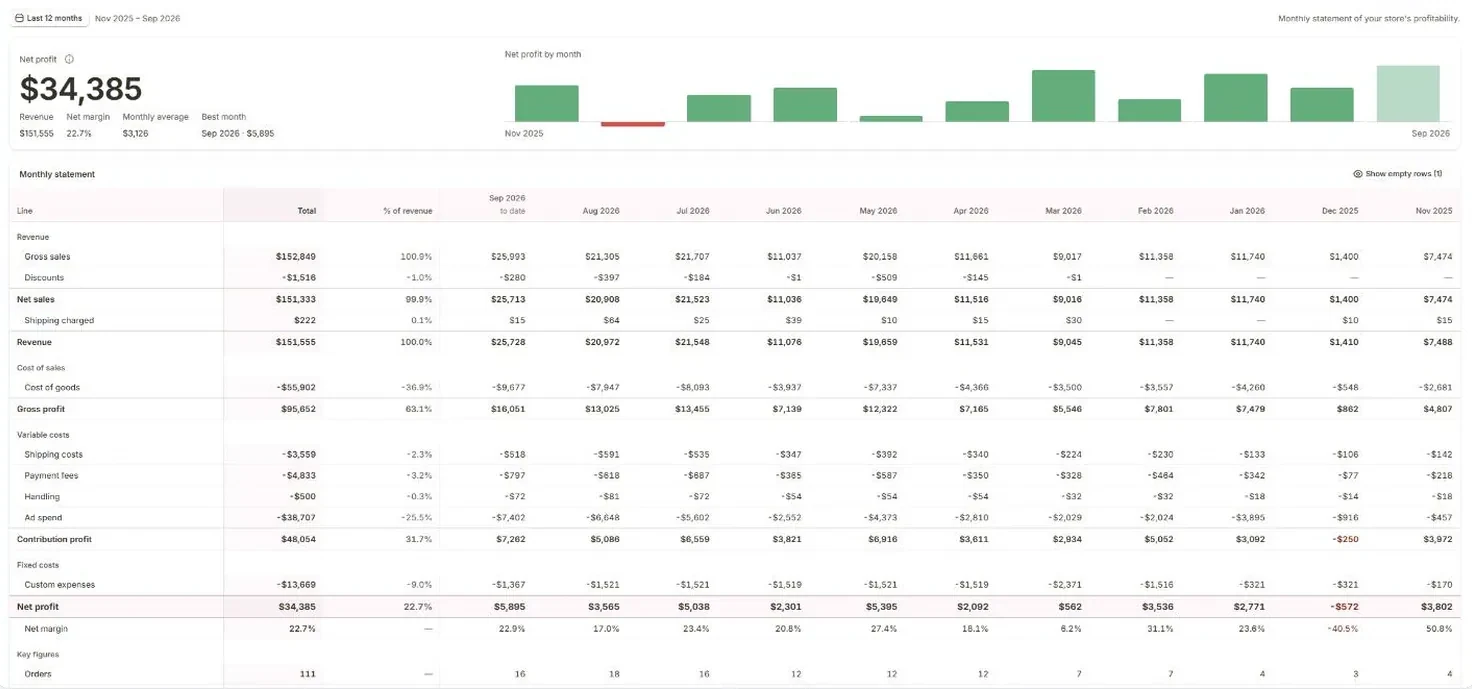Click the Orders row label
The image size is (1472, 689).
38,674
